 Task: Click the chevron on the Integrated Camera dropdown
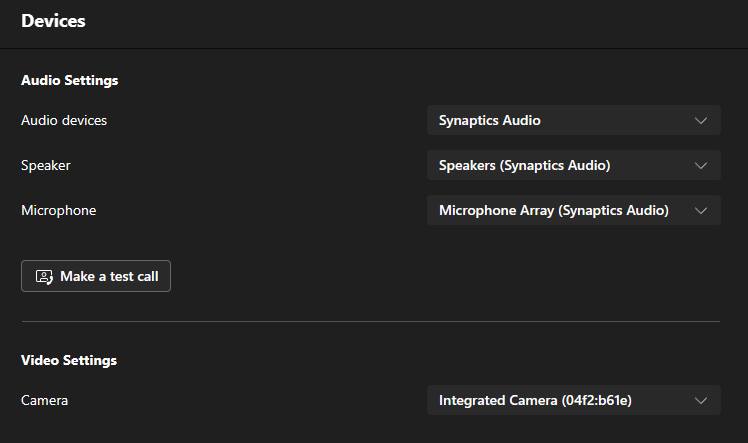coord(701,401)
